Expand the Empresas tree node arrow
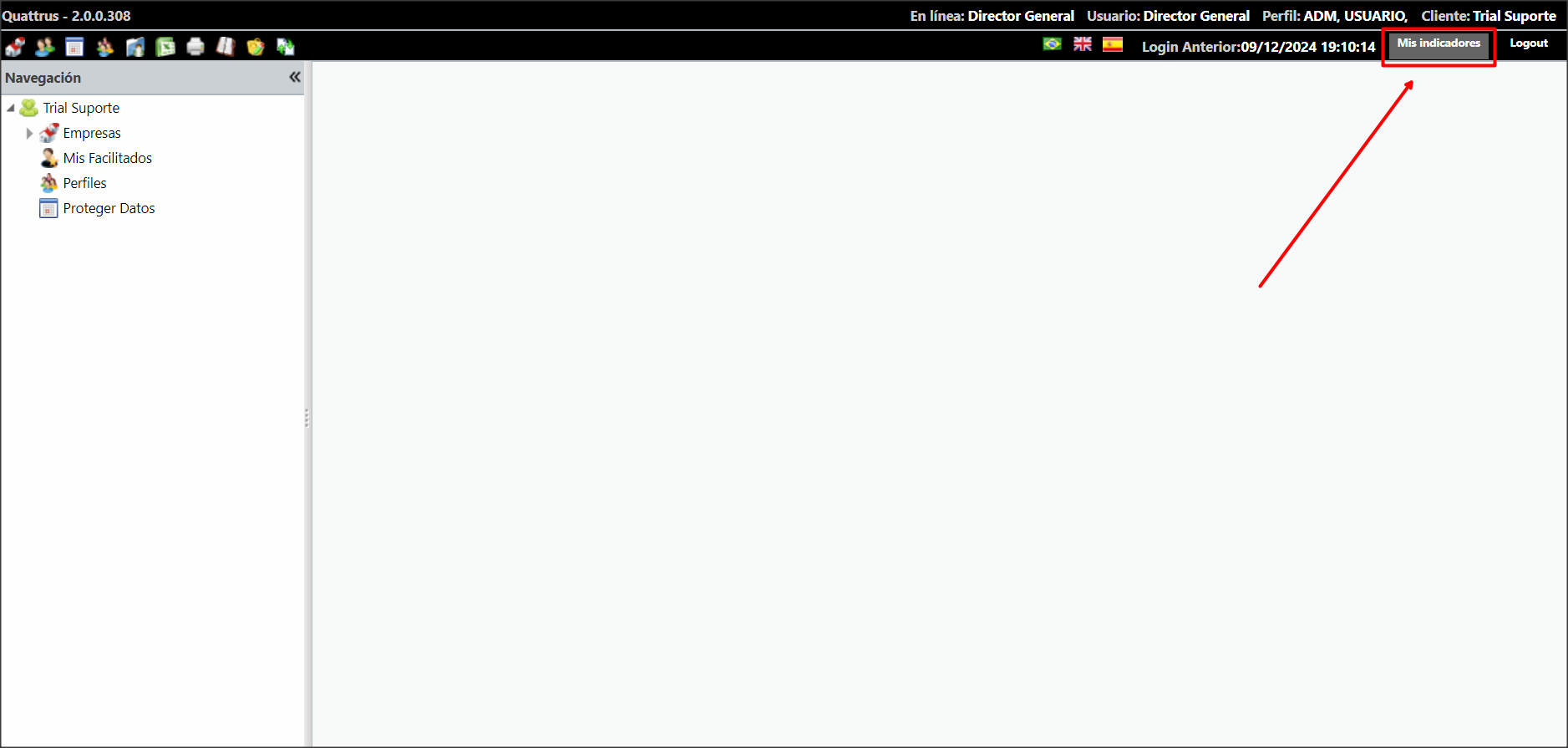This screenshot has height=748, width=1568. 30,134
